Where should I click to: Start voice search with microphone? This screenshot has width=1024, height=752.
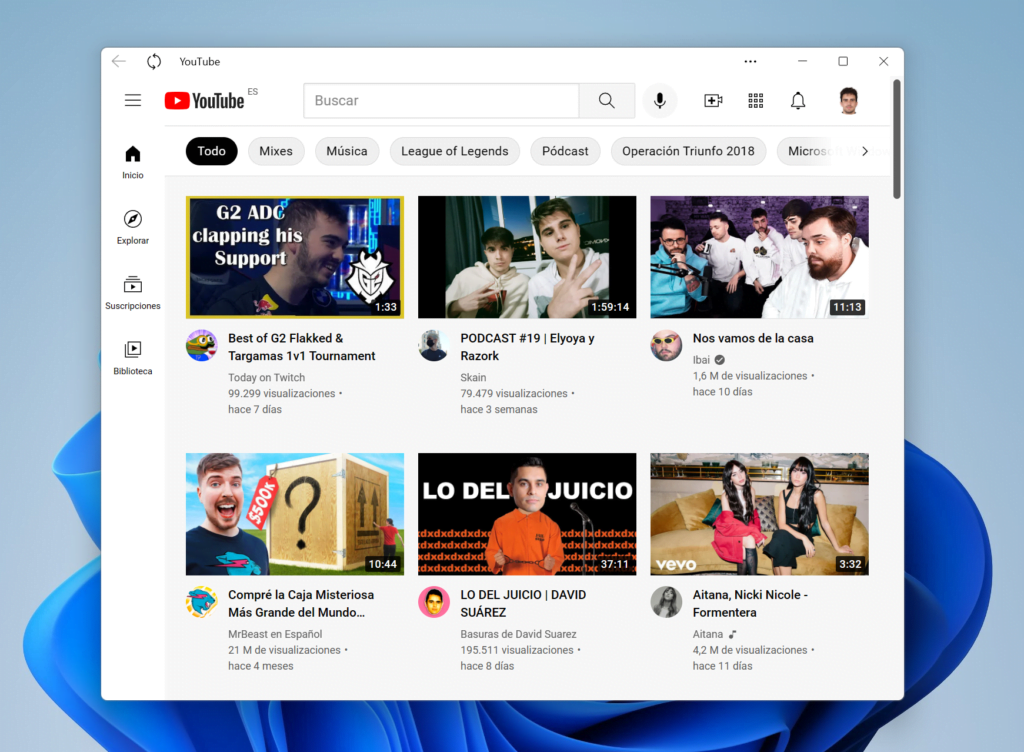[x=660, y=100]
